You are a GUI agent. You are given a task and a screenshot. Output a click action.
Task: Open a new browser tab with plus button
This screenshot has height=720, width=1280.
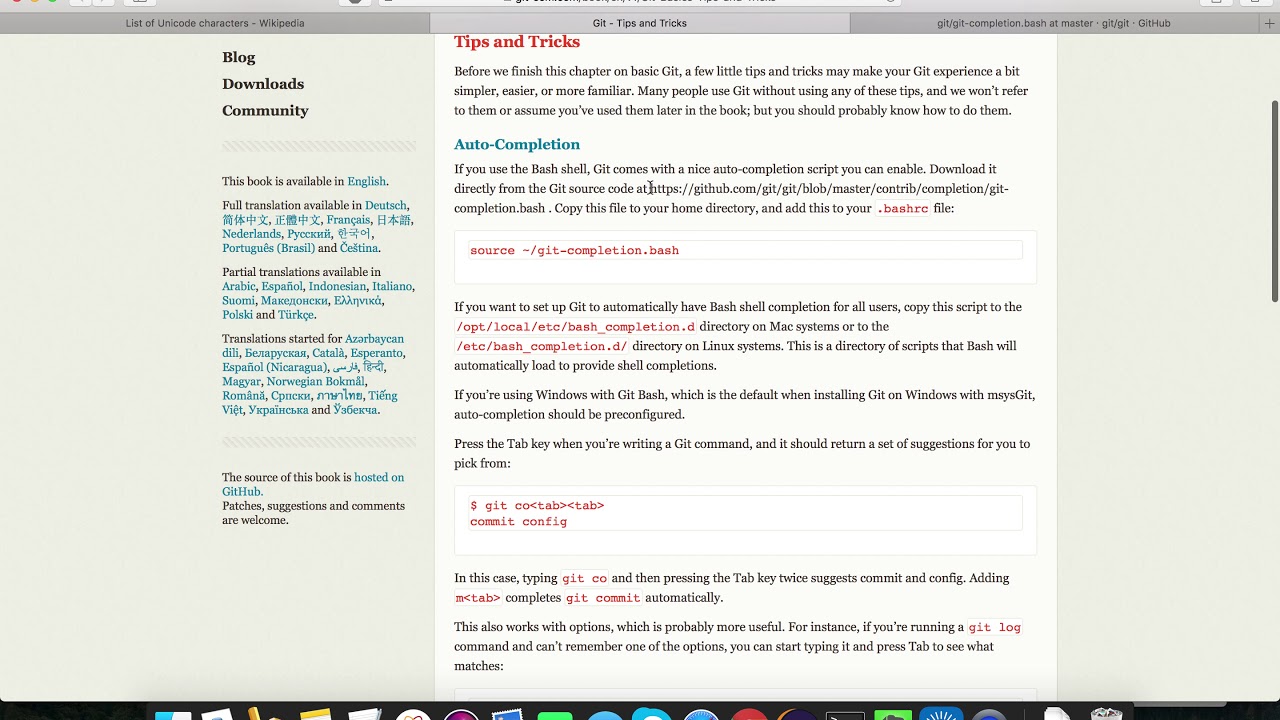pos(1270,23)
